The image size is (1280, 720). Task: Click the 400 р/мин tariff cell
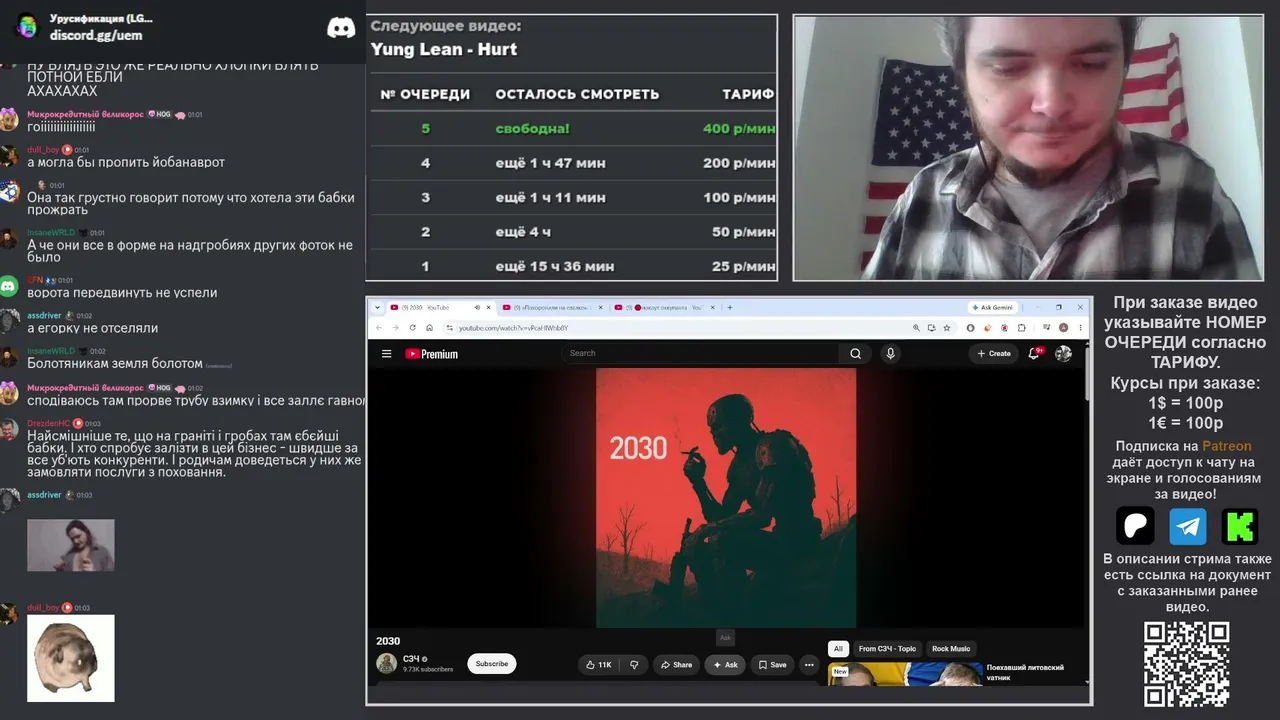tap(739, 129)
